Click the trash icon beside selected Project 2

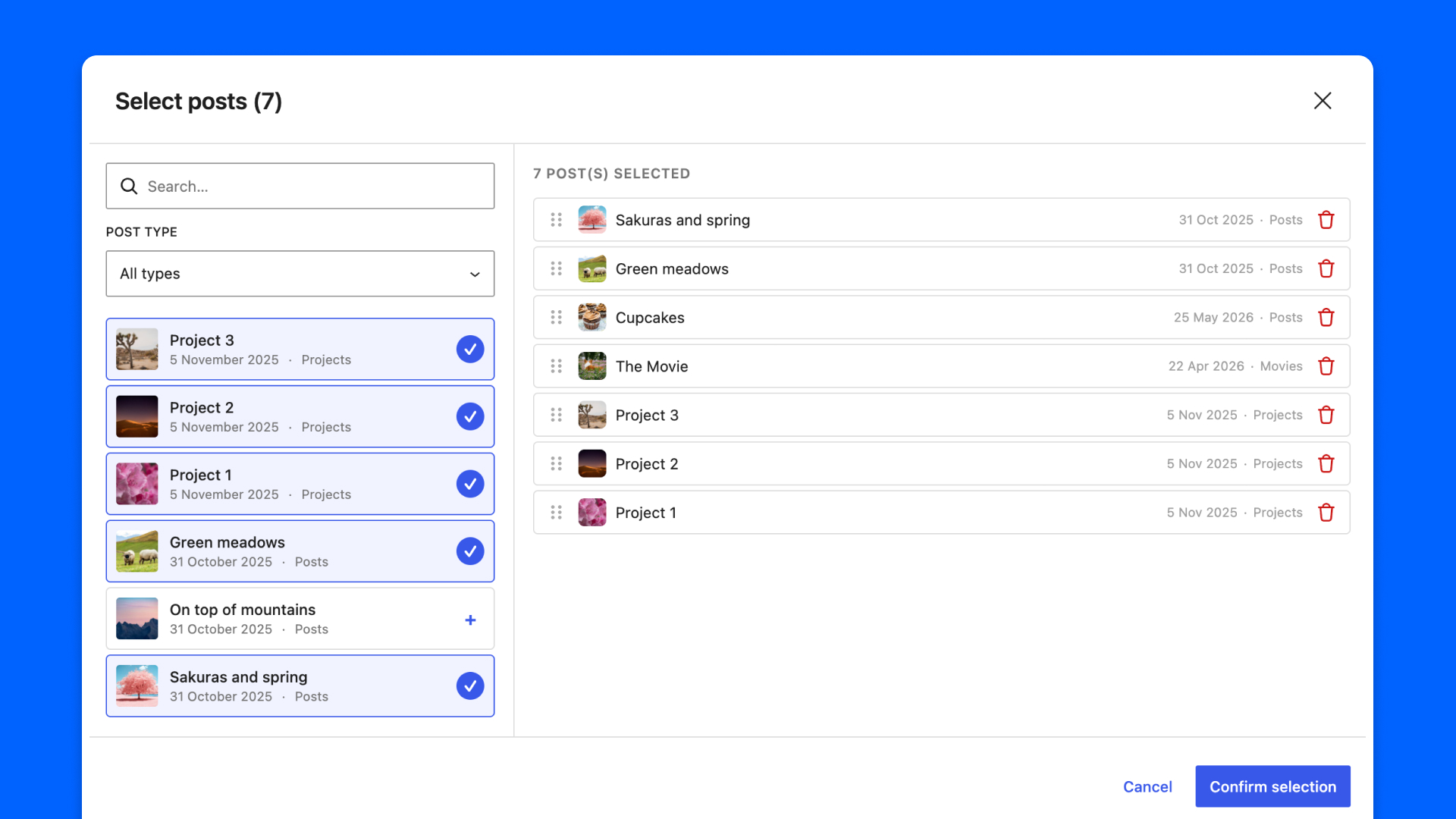(1326, 463)
